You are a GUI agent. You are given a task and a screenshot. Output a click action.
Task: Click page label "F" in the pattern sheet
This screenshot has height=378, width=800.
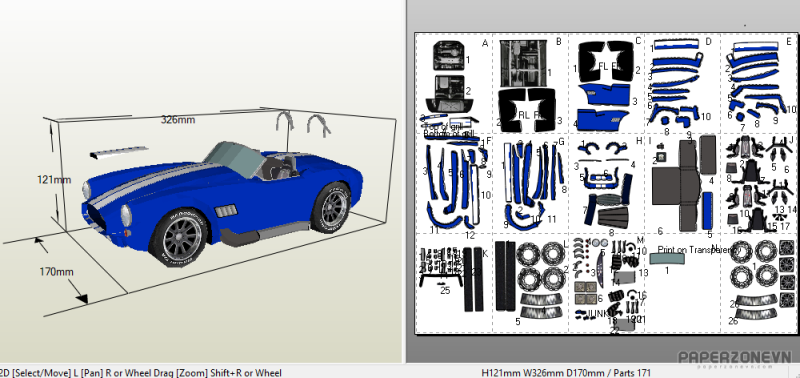tap(488, 140)
